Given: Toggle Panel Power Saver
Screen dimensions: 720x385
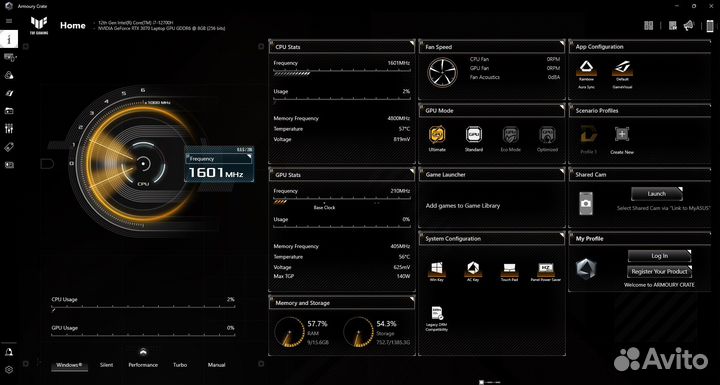Looking at the screenshot, I should click(546, 271).
